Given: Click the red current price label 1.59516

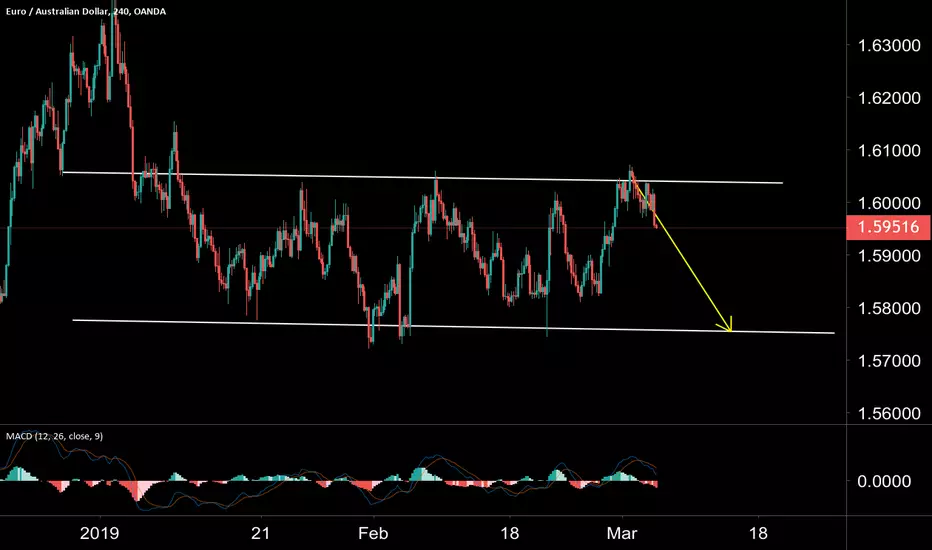Looking at the screenshot, I should [x=889, y=227].
